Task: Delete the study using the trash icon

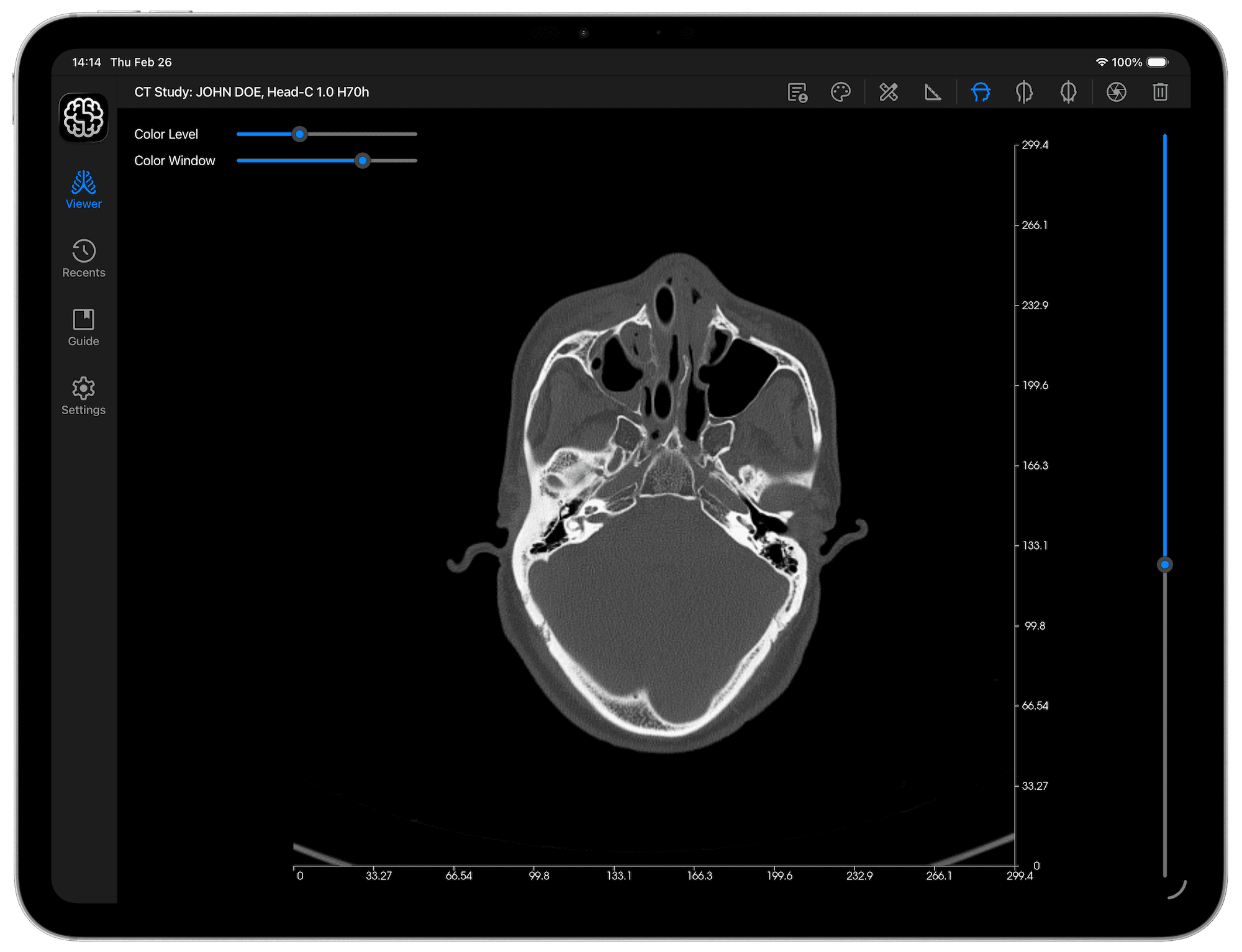Action: 1161,92
